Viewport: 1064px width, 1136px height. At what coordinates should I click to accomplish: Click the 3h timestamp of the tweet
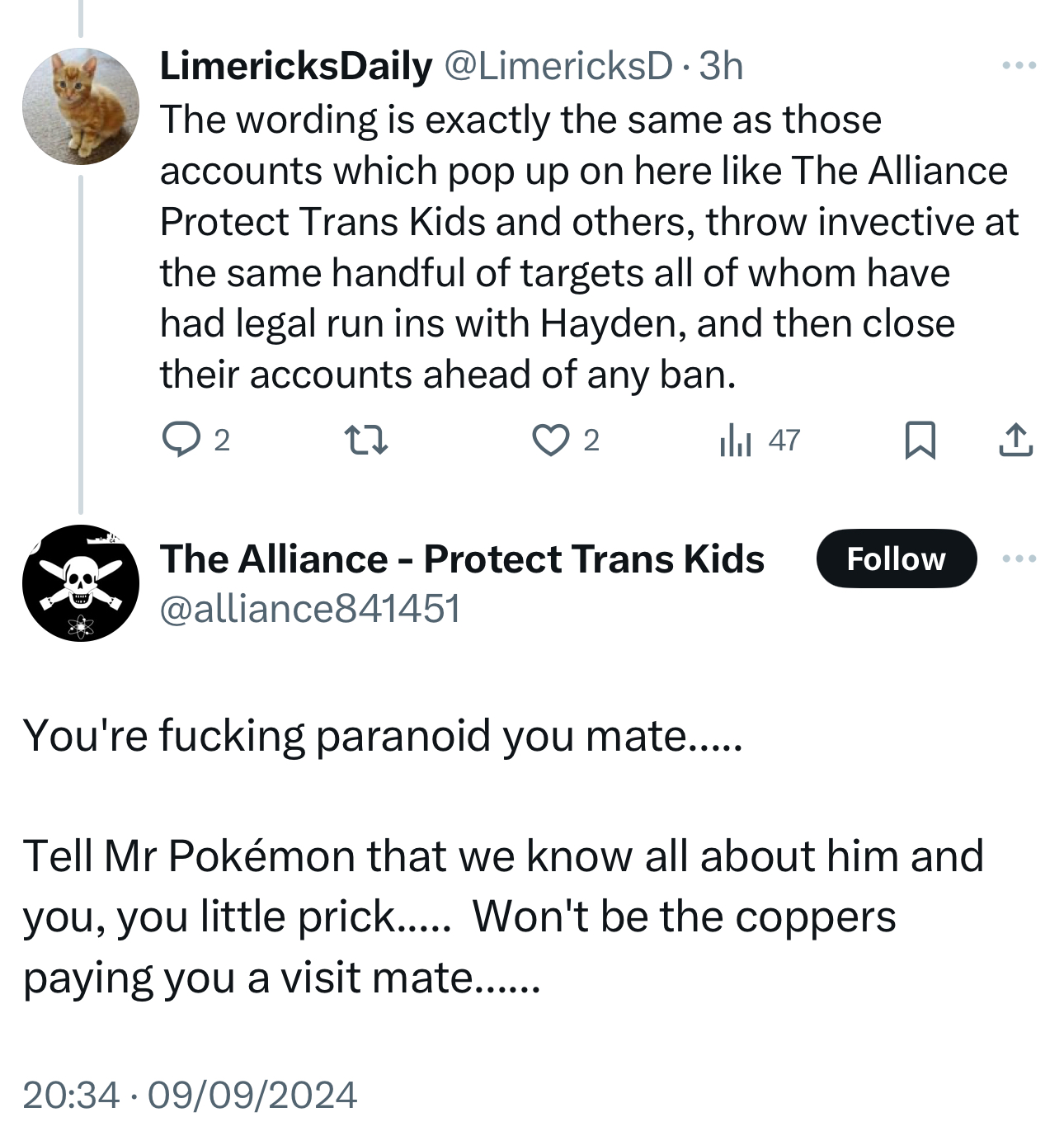click(x=721, y=66)
